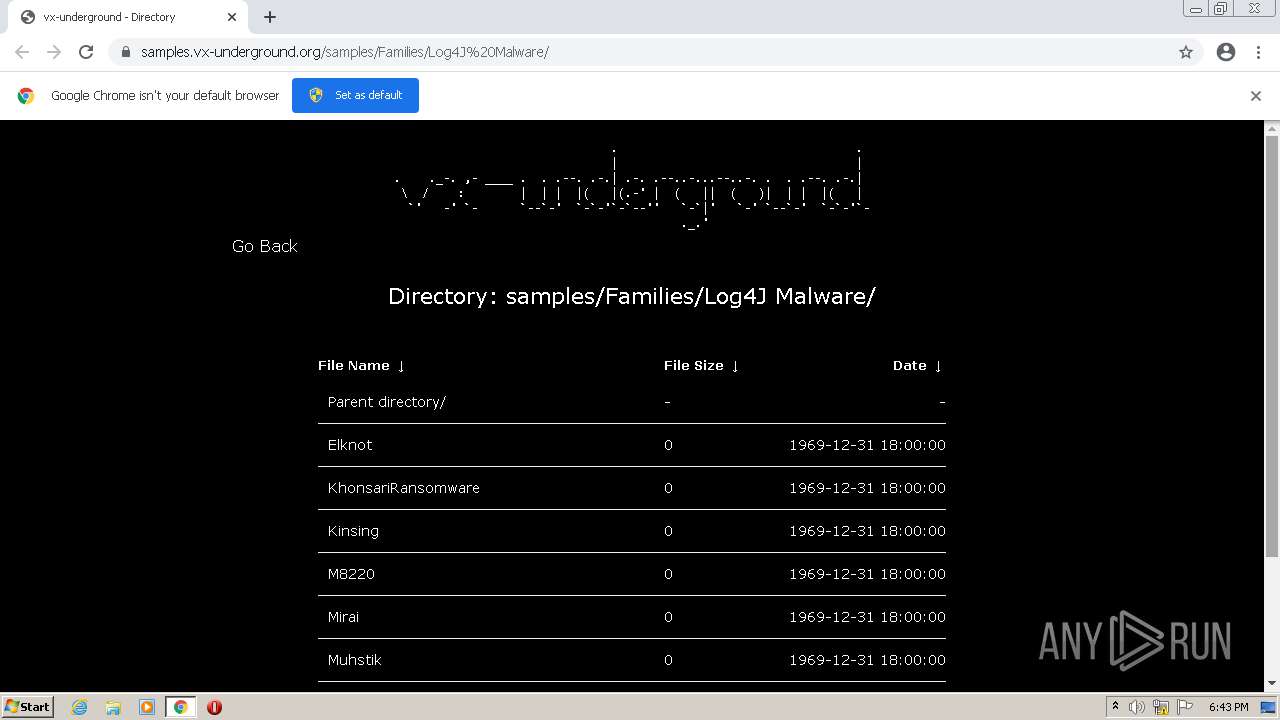The image size is (1280, 720).
Task: Open Parent directory/ link
Action: tap(387, 402)
